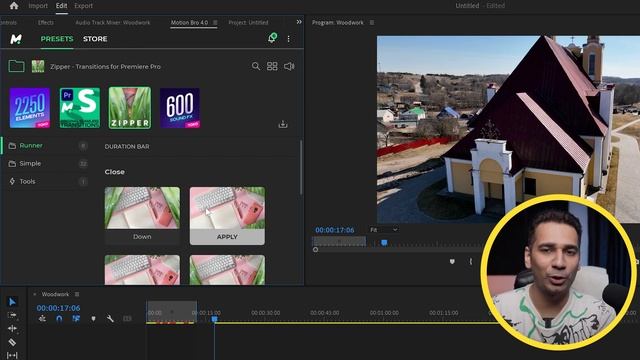Switch to PRESETS tab
Viewport: 640px width, 360px height.
pyautogui.click(x=57, y=39)
